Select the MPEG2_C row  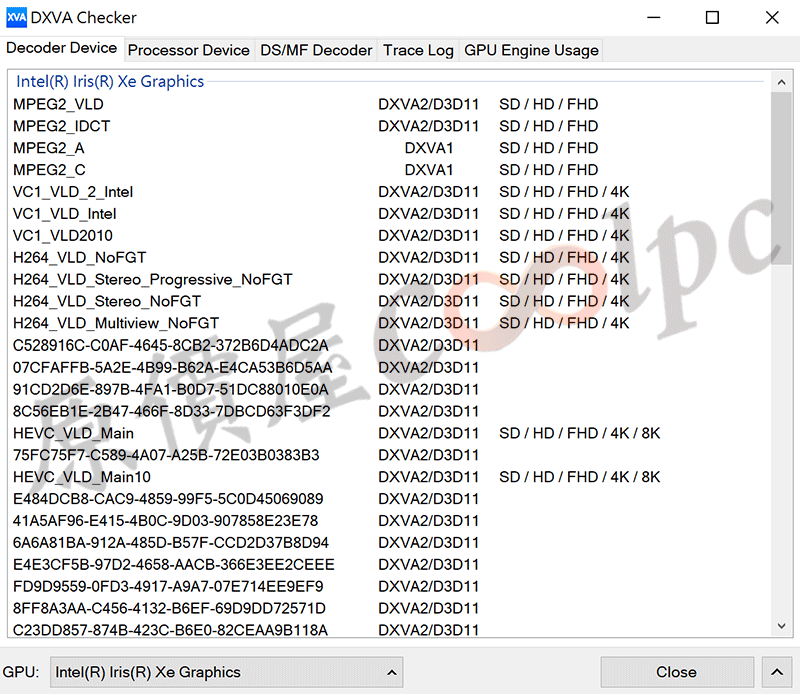(389, 170)
